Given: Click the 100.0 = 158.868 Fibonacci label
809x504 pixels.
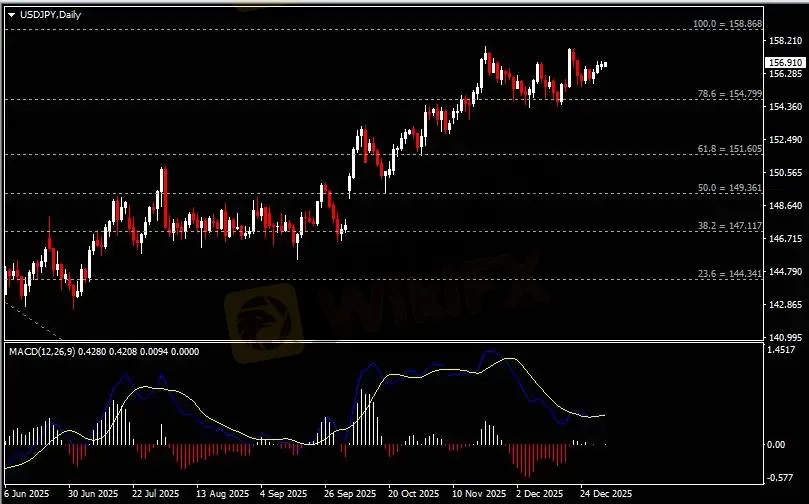Looking at the screenshot, I should pos(728,23).
